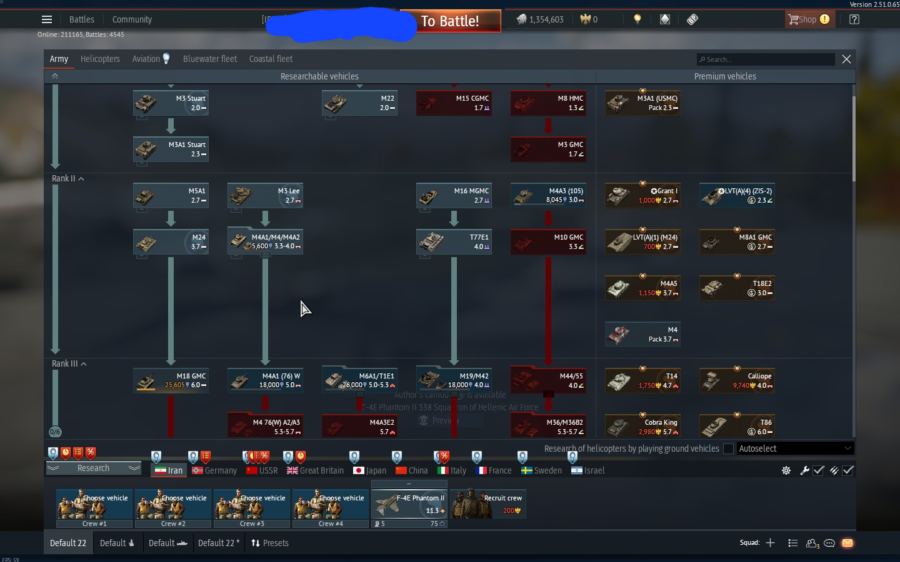The width and height of the screenshot is (900, 562).
Task: Switch to the Helicopters tab
Action: coord(100,59)
